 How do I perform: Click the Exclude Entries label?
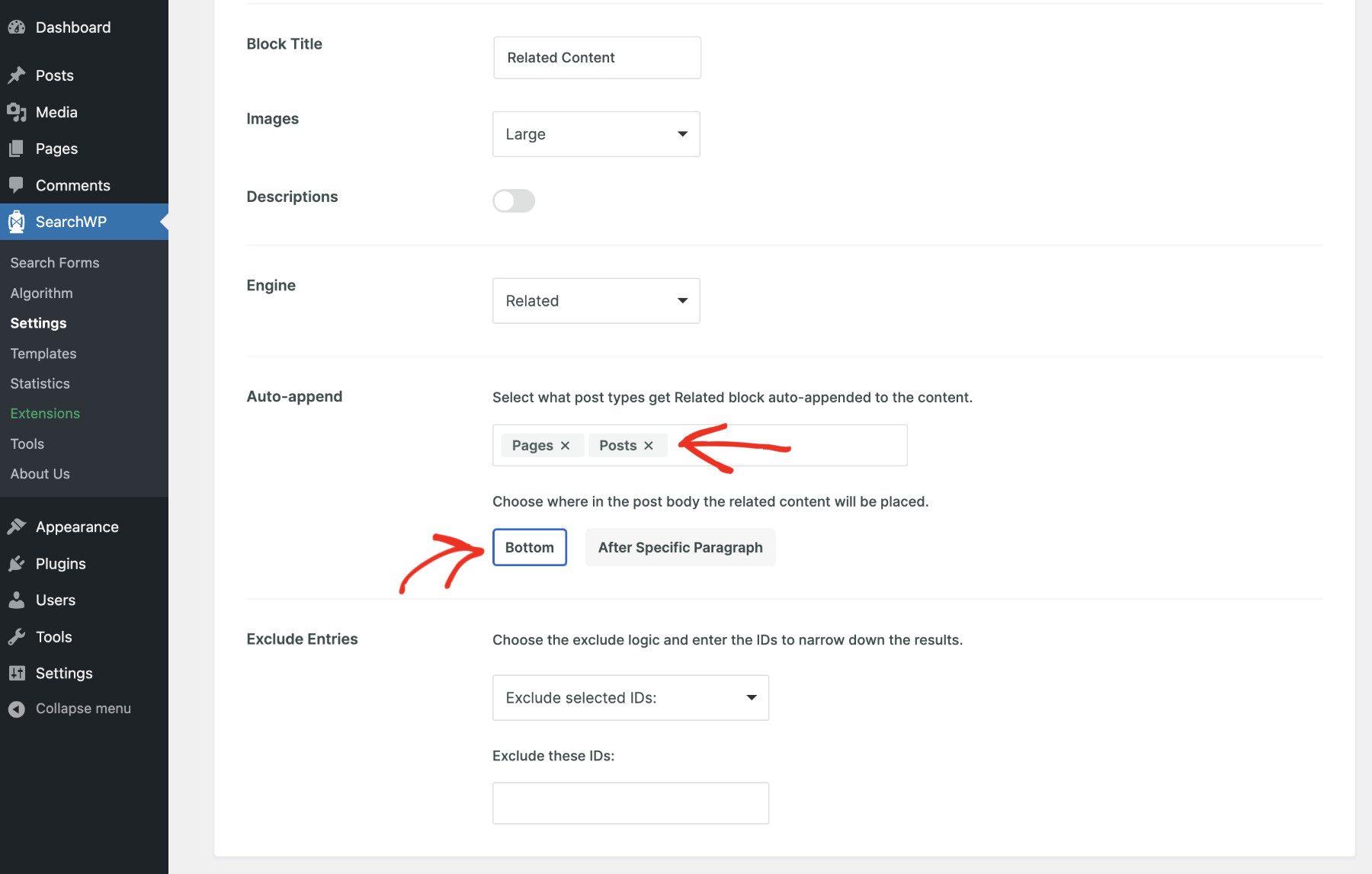(x=302, y=639)
